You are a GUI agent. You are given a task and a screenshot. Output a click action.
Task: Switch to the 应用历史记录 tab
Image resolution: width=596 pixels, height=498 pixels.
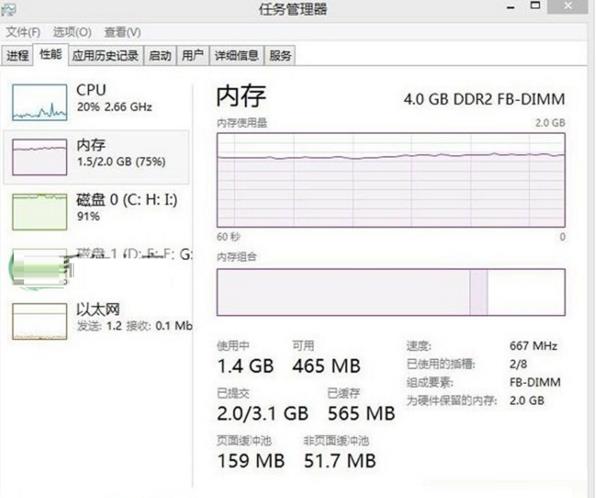point(105,56)
